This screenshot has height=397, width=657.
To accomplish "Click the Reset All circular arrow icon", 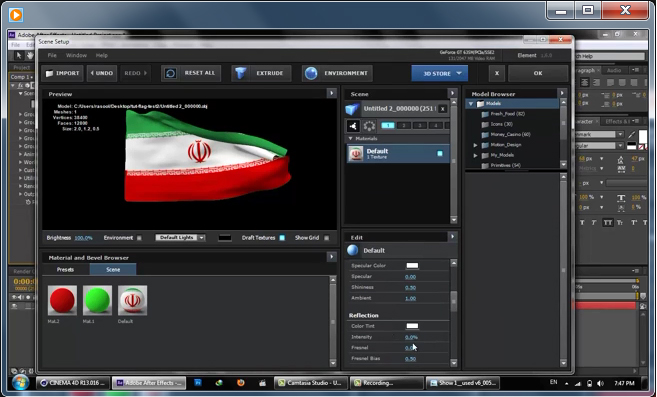I will click(171, 73).
